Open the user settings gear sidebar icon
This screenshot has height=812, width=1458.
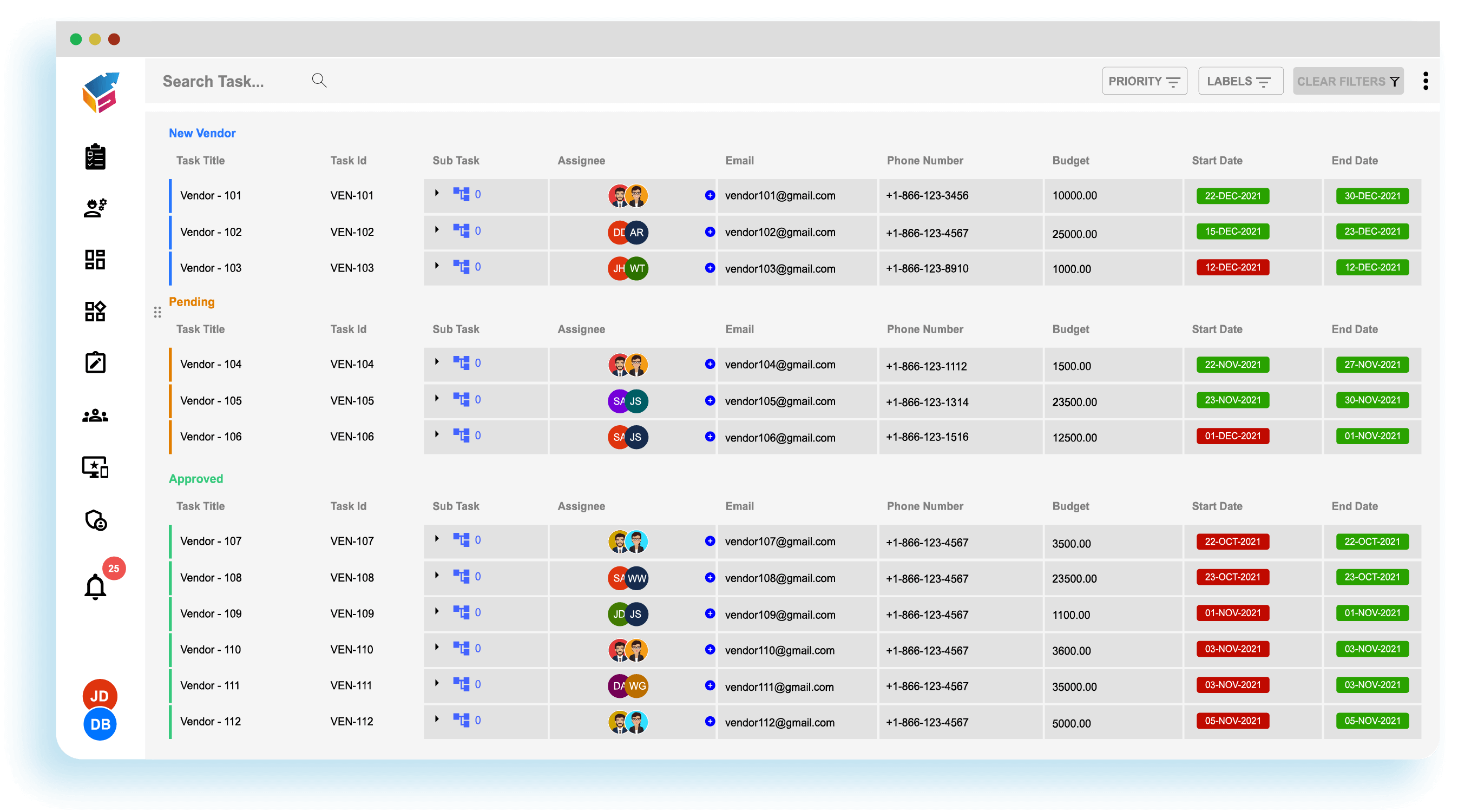click(95, 208)
